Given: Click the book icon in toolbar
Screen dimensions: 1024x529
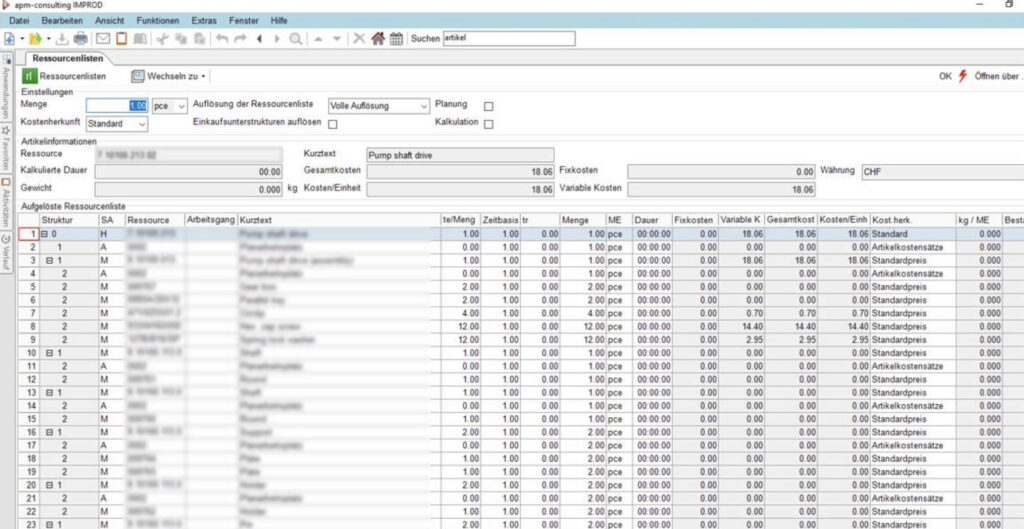Looking at the screenshot, I should pyautogui.click(x=140, y=39).
